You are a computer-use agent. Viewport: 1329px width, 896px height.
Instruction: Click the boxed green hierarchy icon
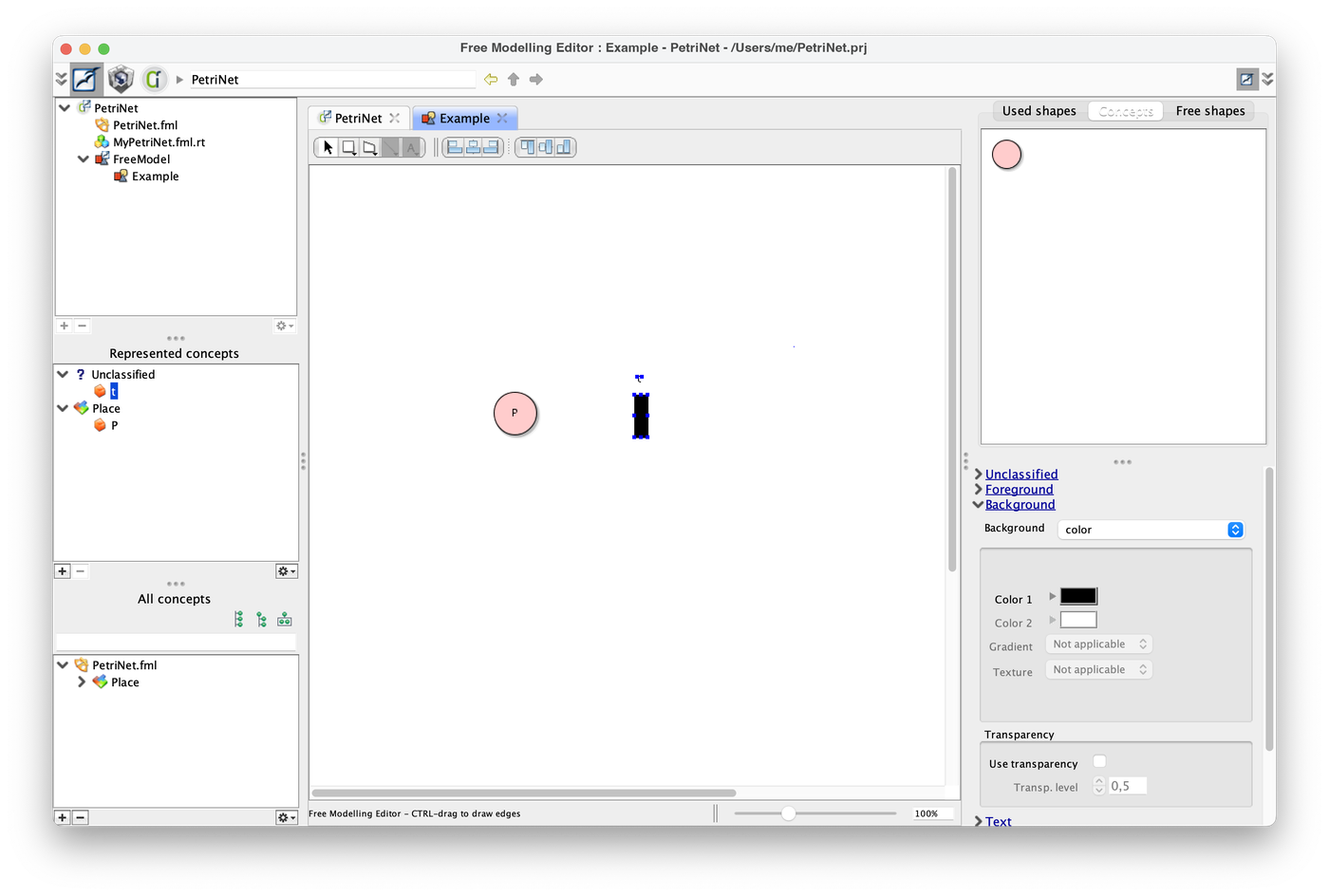click(284, 620)
